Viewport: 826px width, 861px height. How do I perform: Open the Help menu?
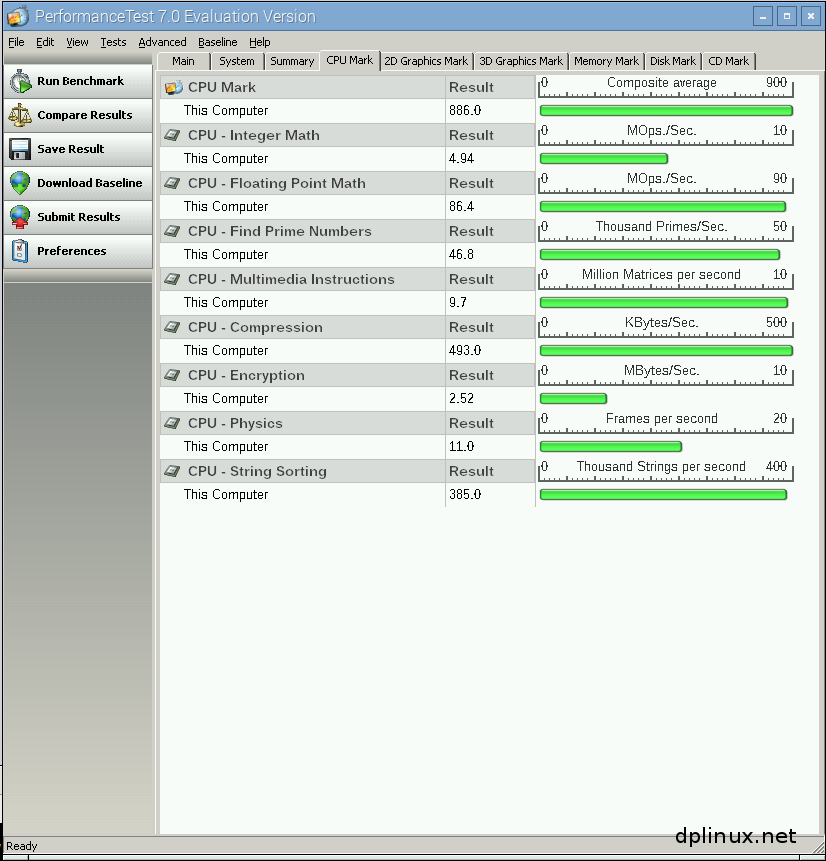[259, 42]
